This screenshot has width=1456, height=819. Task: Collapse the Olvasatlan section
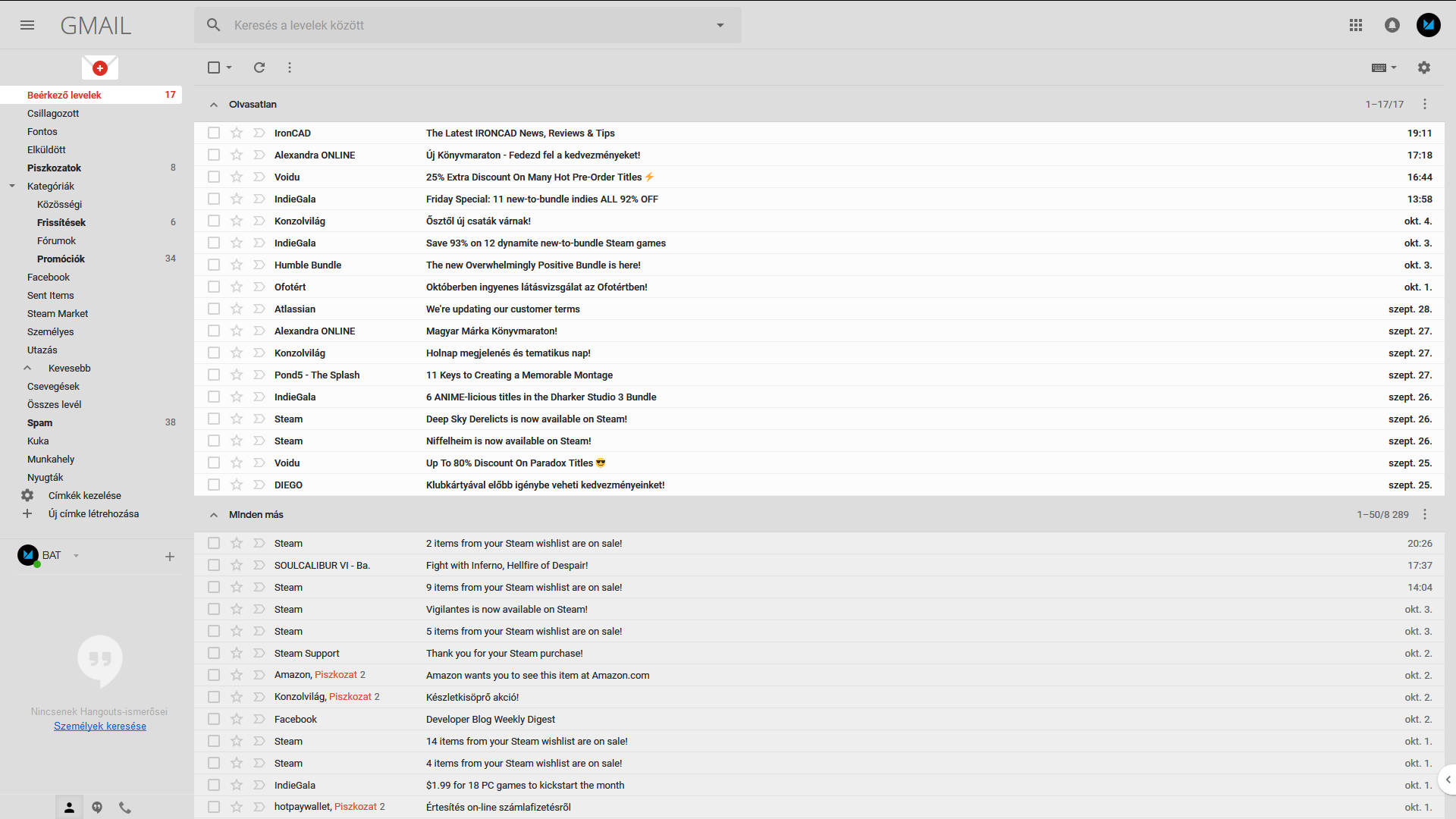[214, 105]
